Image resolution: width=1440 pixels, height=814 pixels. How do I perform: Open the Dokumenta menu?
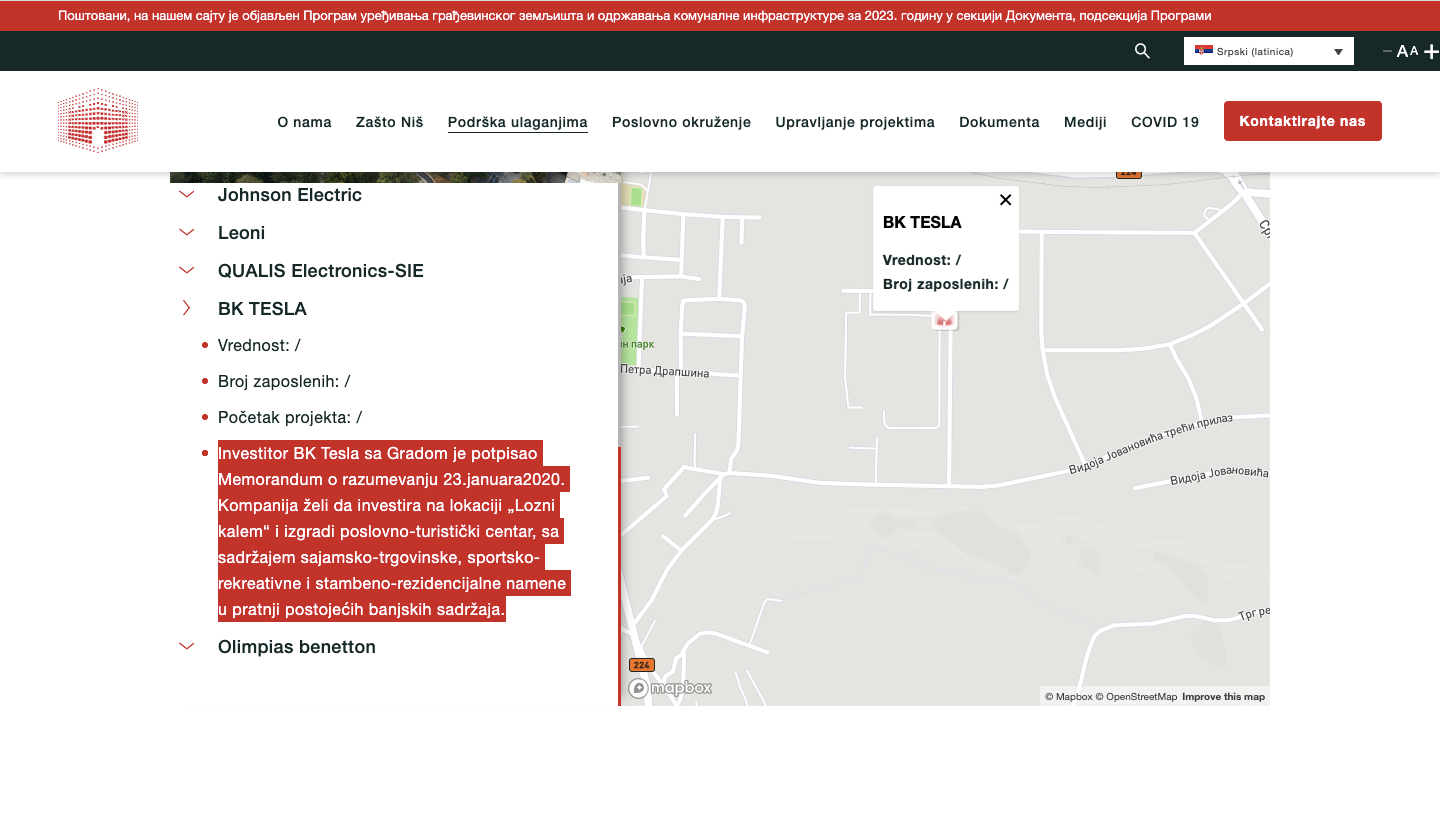[999, 122]
